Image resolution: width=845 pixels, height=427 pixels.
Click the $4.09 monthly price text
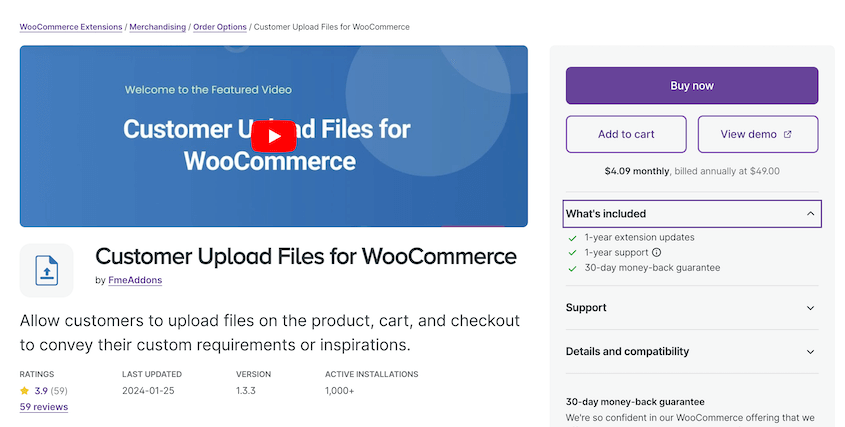coord(636,171)
